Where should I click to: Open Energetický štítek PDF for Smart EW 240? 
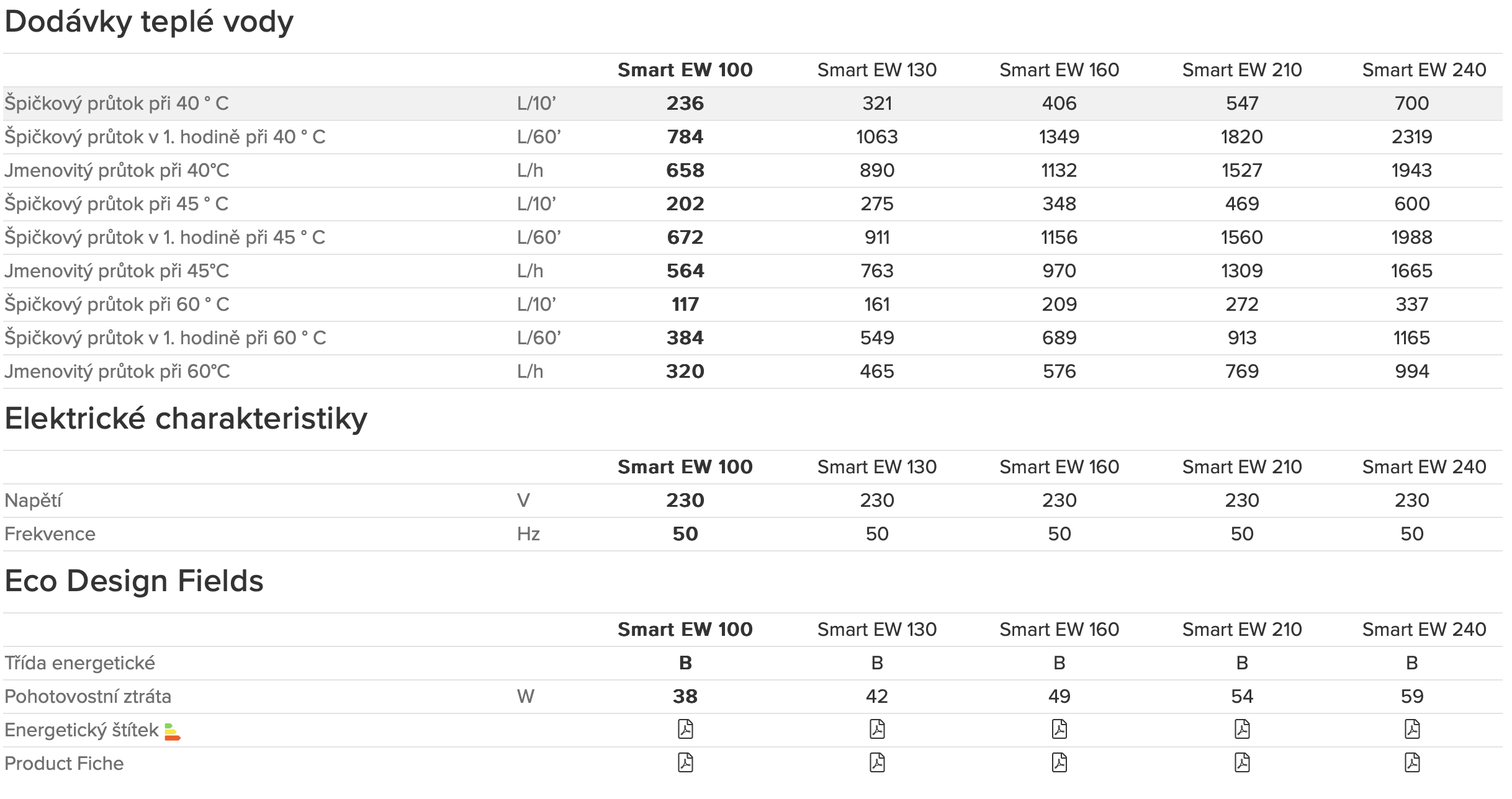click(x=1412, y=730)
